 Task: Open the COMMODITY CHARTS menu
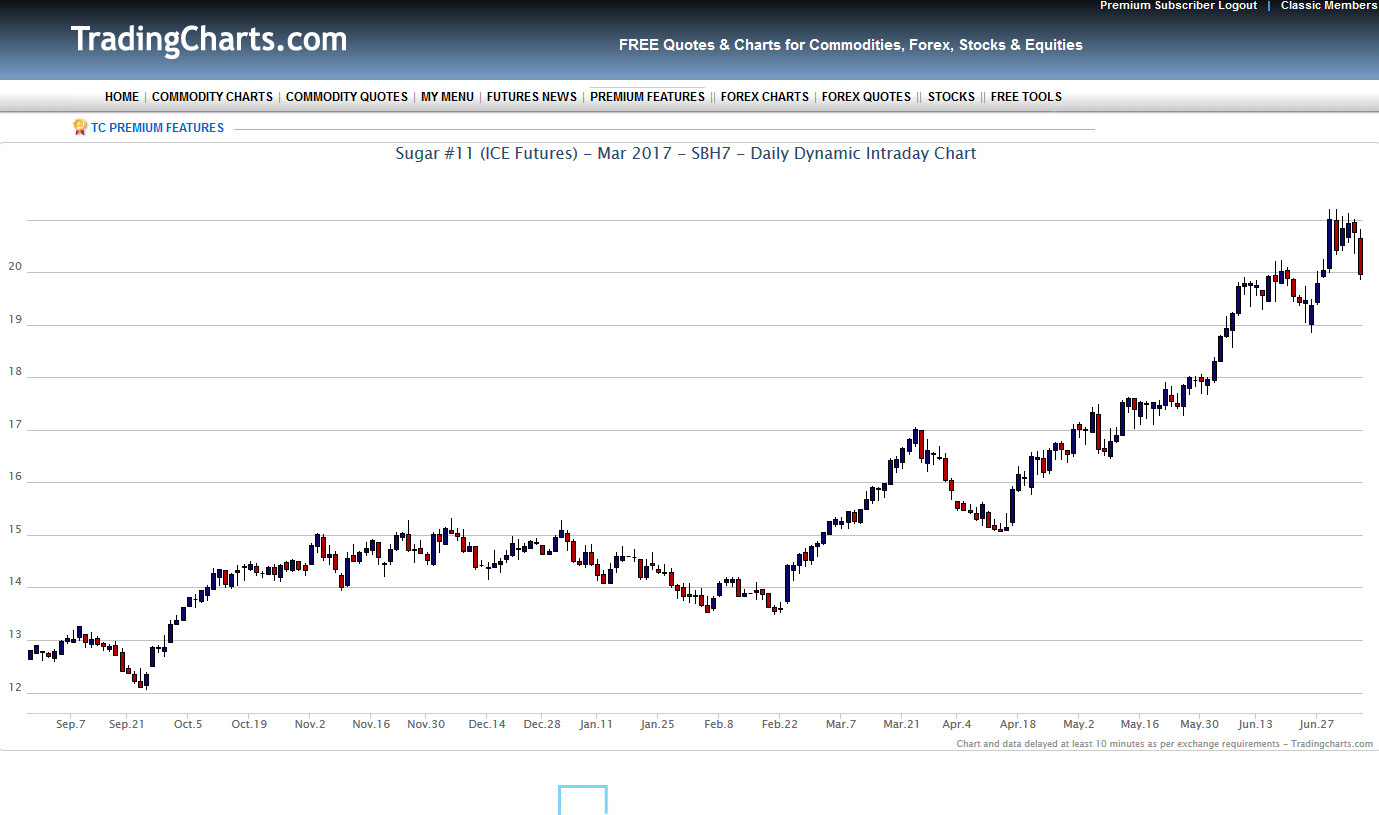pyautogui.click(x=212, y=97)
